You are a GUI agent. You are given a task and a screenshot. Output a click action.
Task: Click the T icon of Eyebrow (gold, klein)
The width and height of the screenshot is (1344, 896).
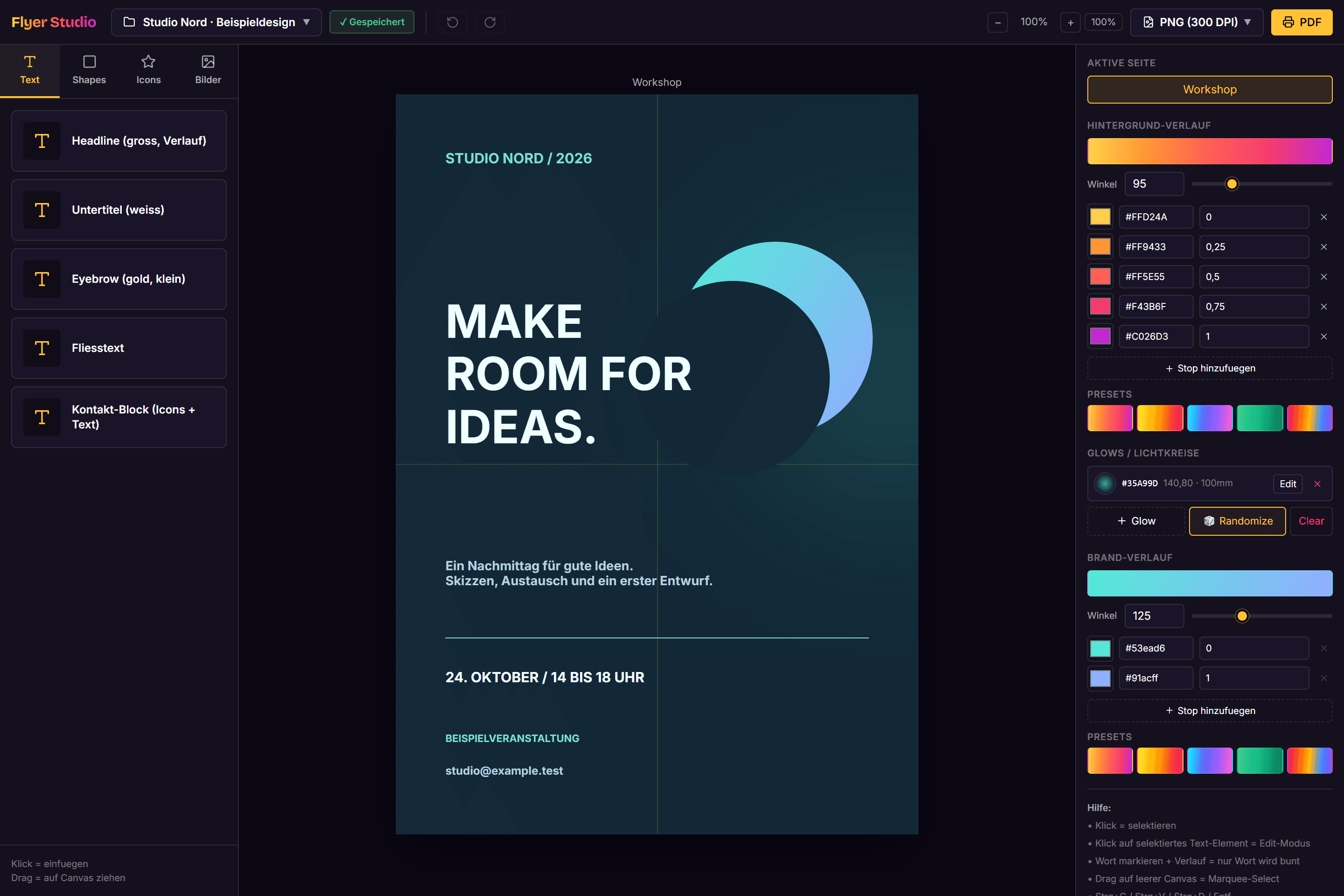42,279
